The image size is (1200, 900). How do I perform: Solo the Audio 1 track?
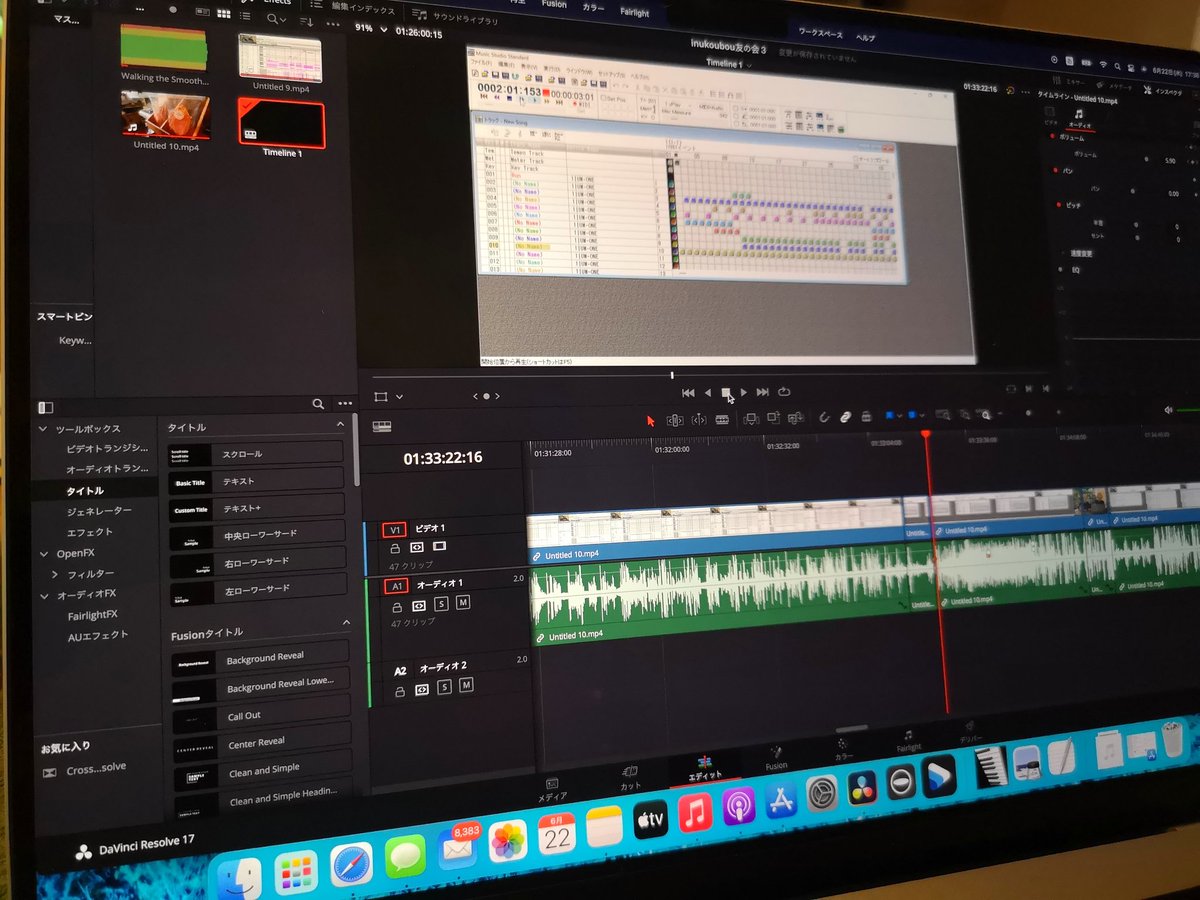pos(442,604)
